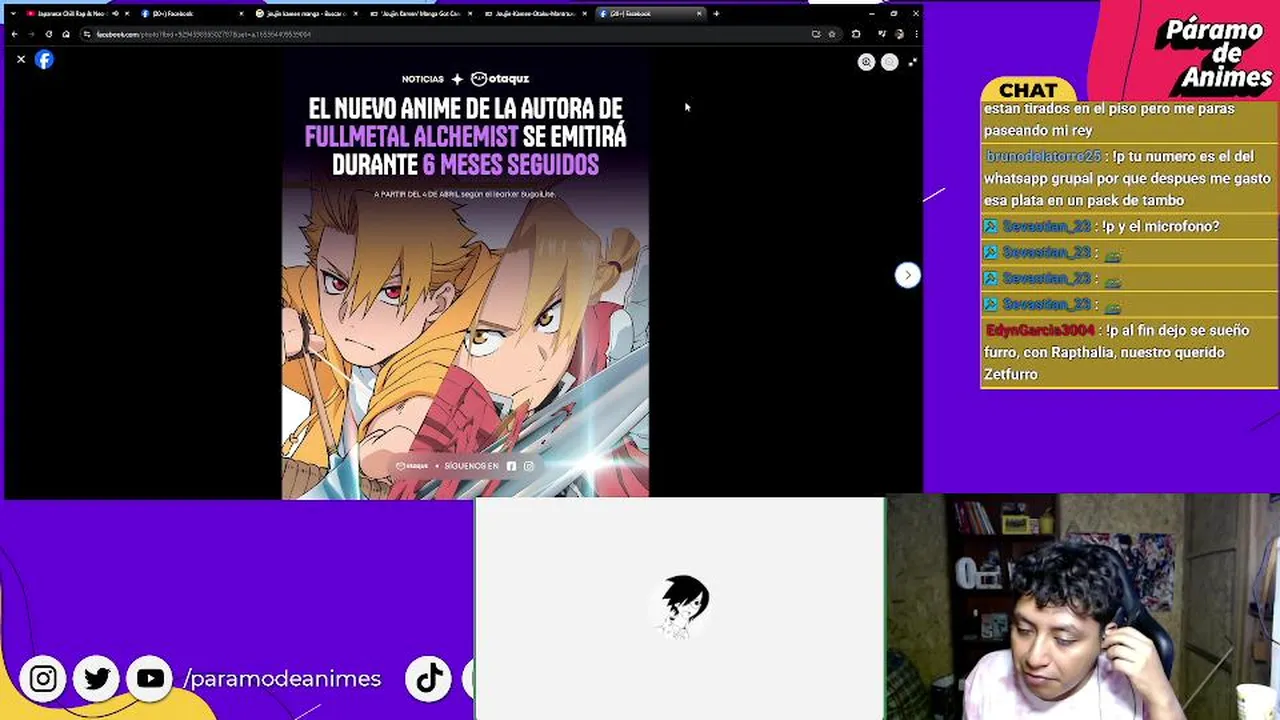Click the Fullmetal Alchemist news image
The image size is (1280, 720).
pos(465,275)
